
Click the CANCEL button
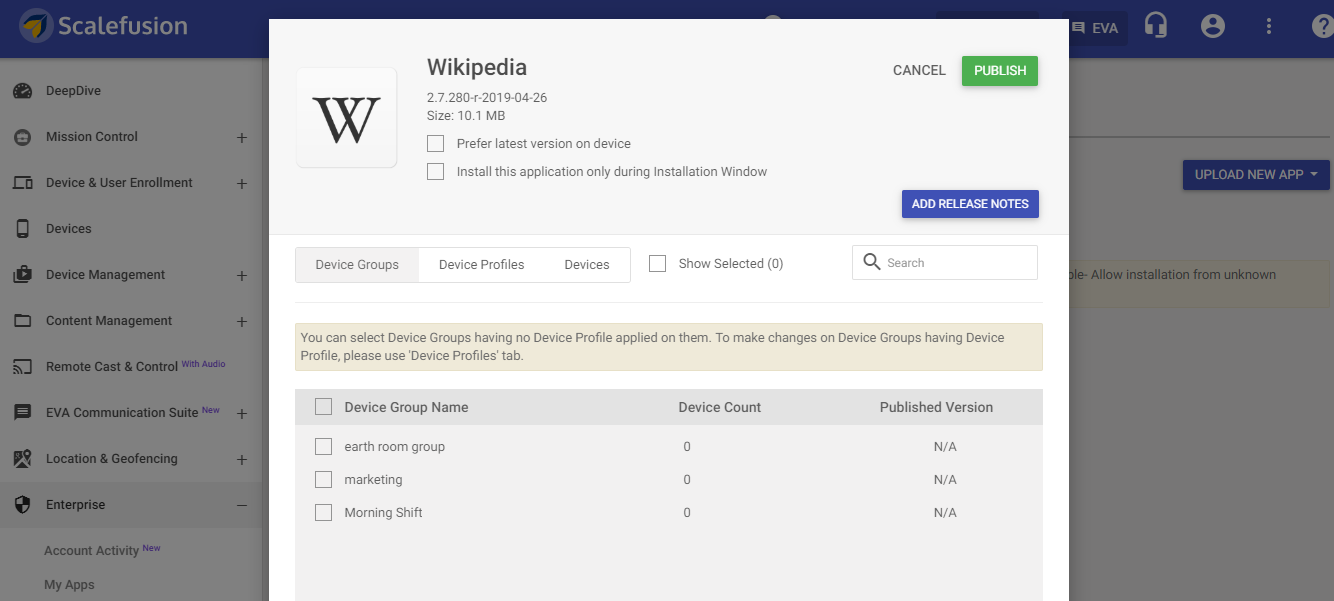[919, 71]
